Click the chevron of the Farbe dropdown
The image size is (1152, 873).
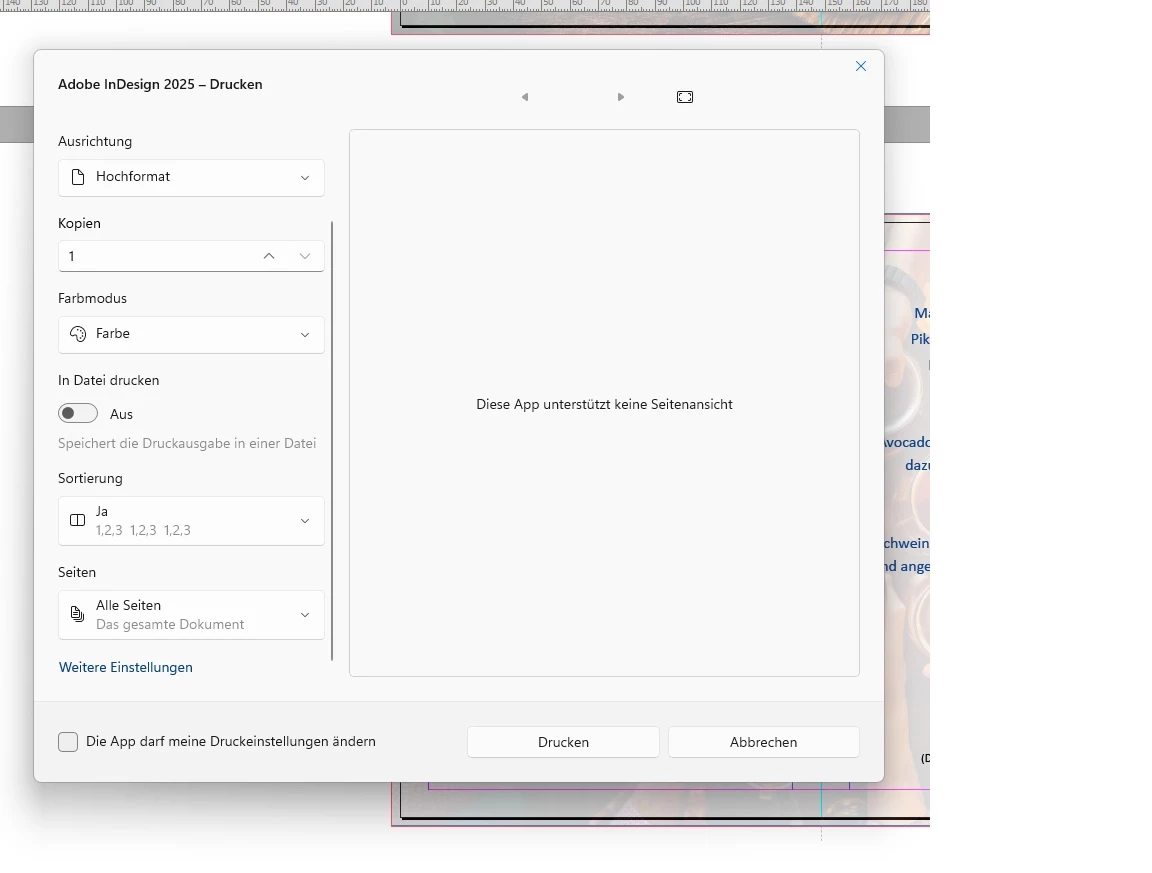[x=305, y=335]
